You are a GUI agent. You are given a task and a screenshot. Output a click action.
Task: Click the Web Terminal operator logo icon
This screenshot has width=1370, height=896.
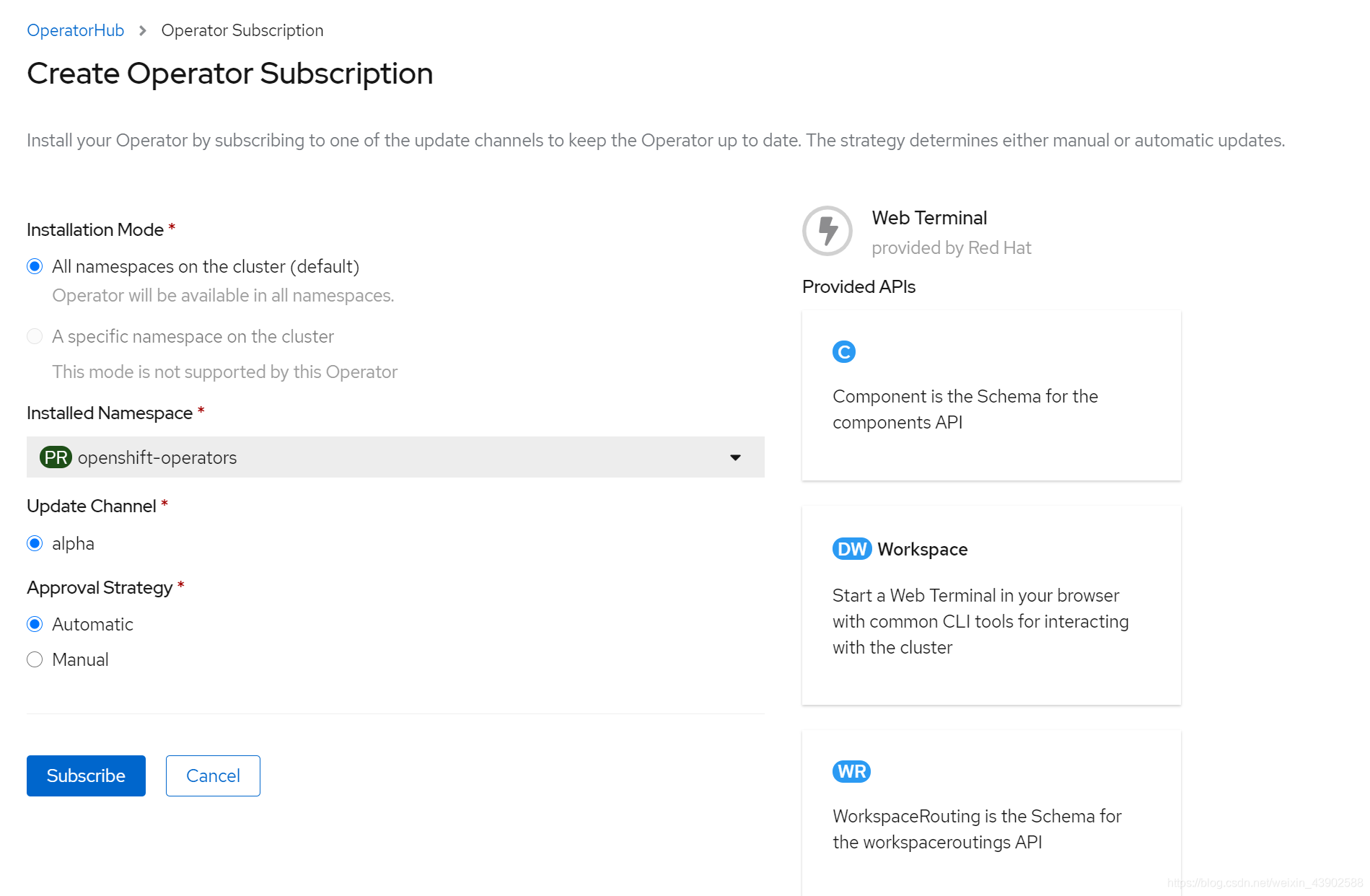pos(827,231)
